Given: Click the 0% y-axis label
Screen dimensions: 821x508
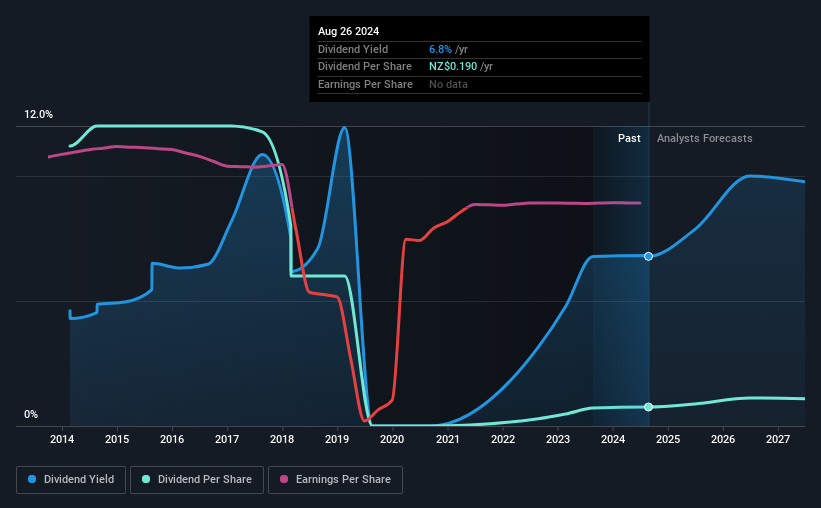Looking at the screenshot, I should 31,414.
